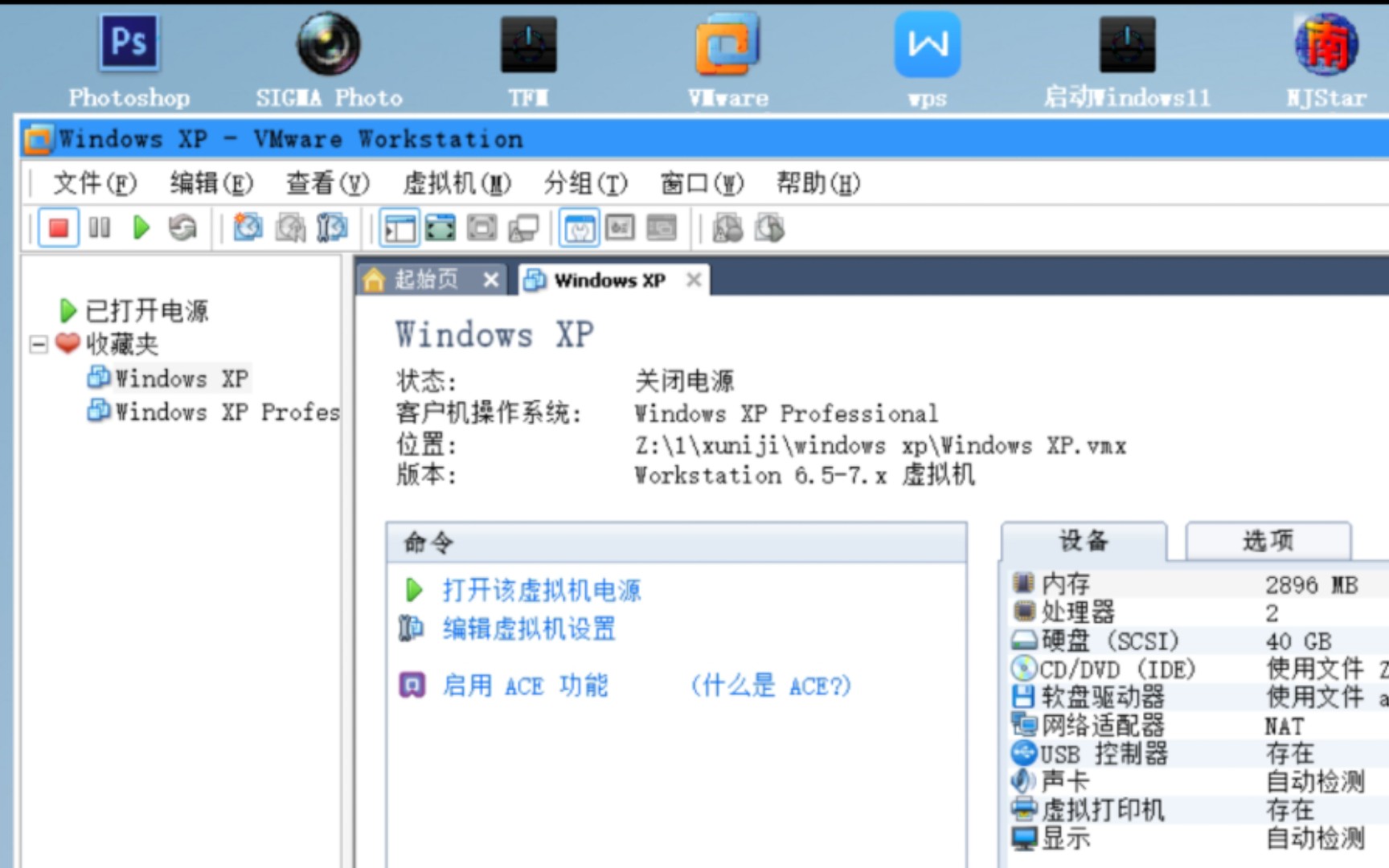This screenshot has width=1389, height=868.
Task: Open the 帮助(H) menu
Action: [818, 184]
